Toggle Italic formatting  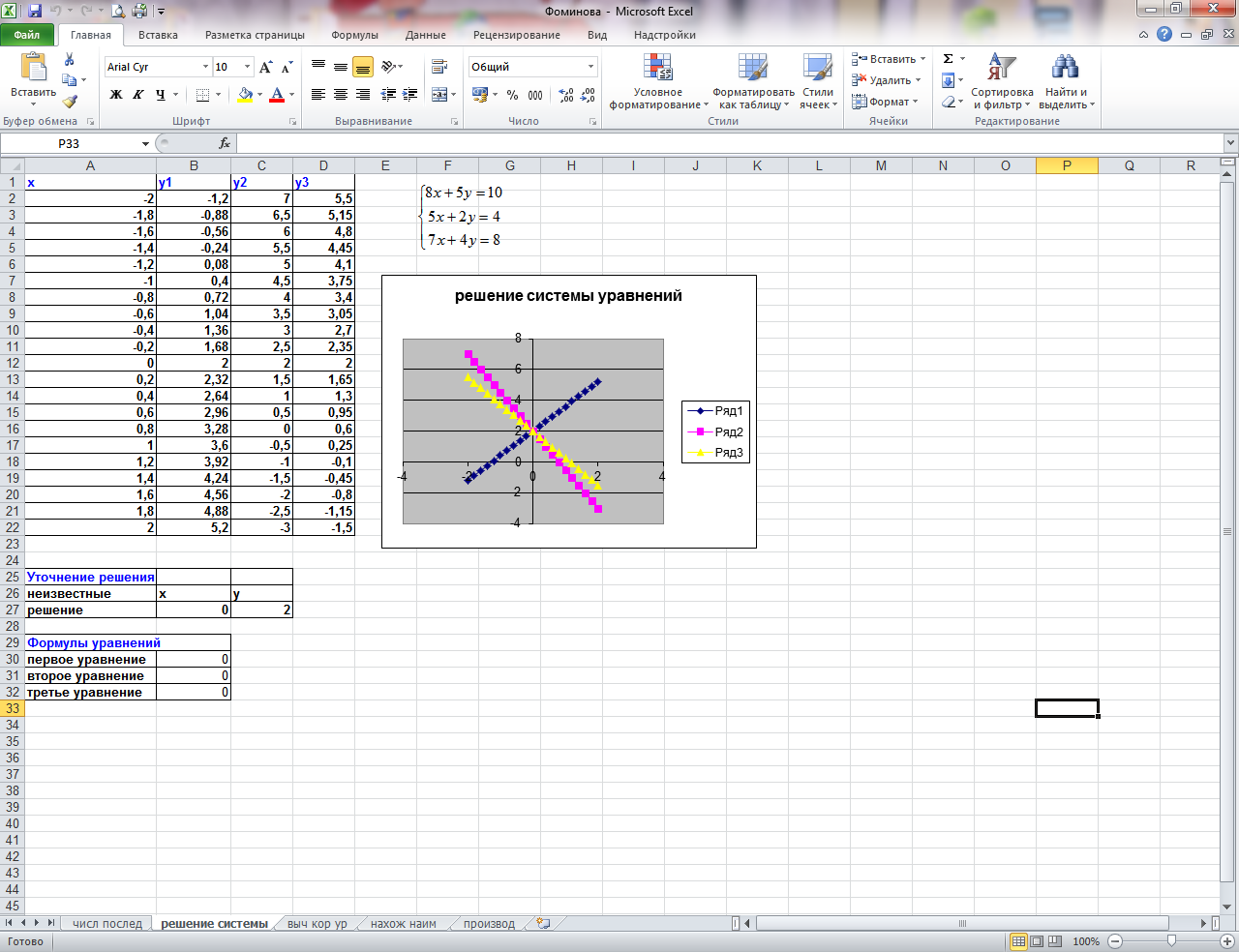[x=138, y=95]
